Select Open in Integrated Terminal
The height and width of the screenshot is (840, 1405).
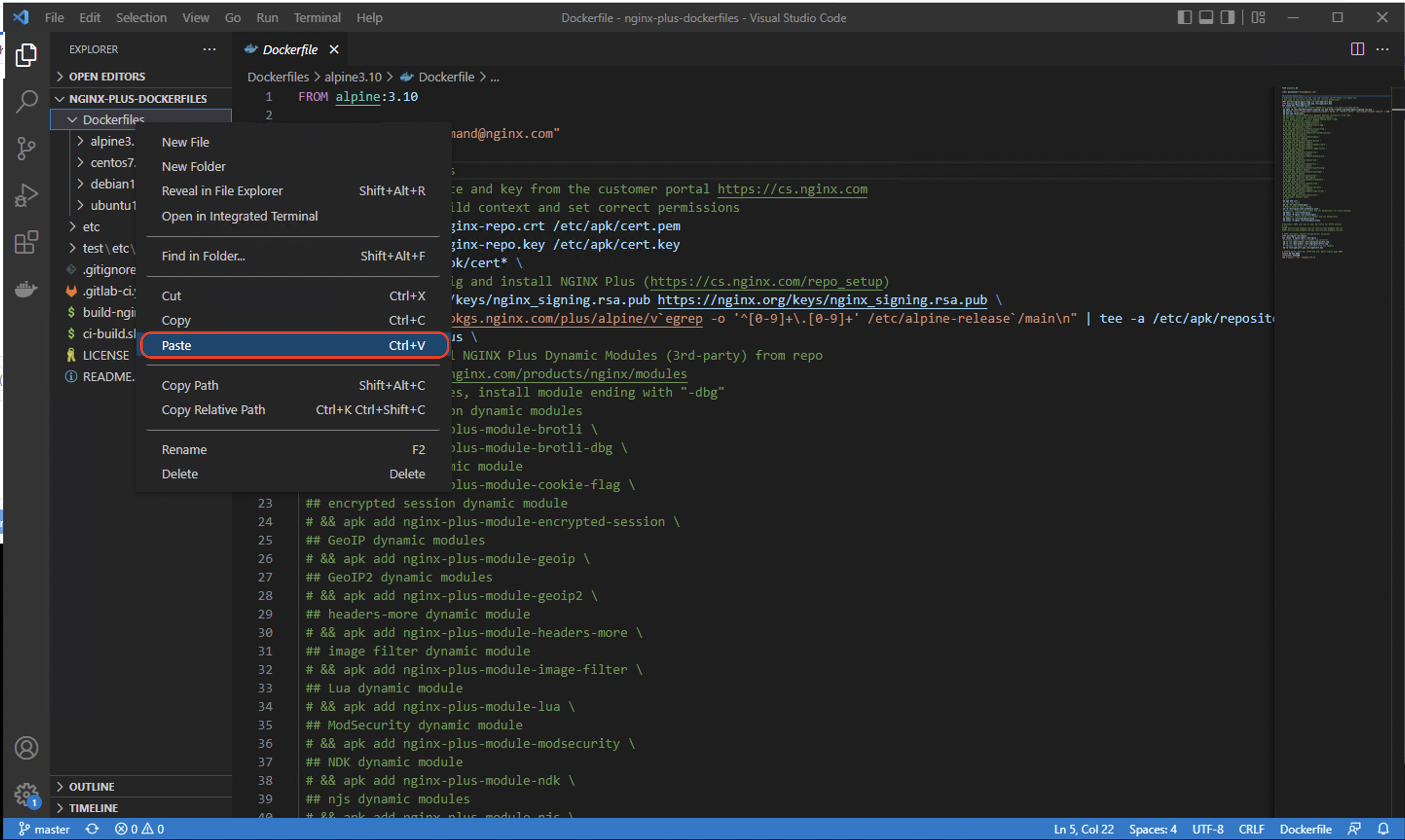tap(293, 216)
